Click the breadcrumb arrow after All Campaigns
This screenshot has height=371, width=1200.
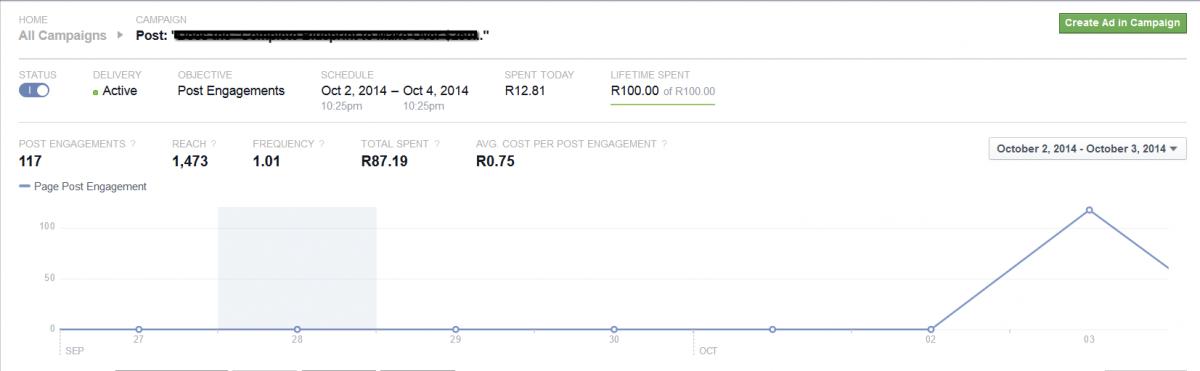(120, 35)
